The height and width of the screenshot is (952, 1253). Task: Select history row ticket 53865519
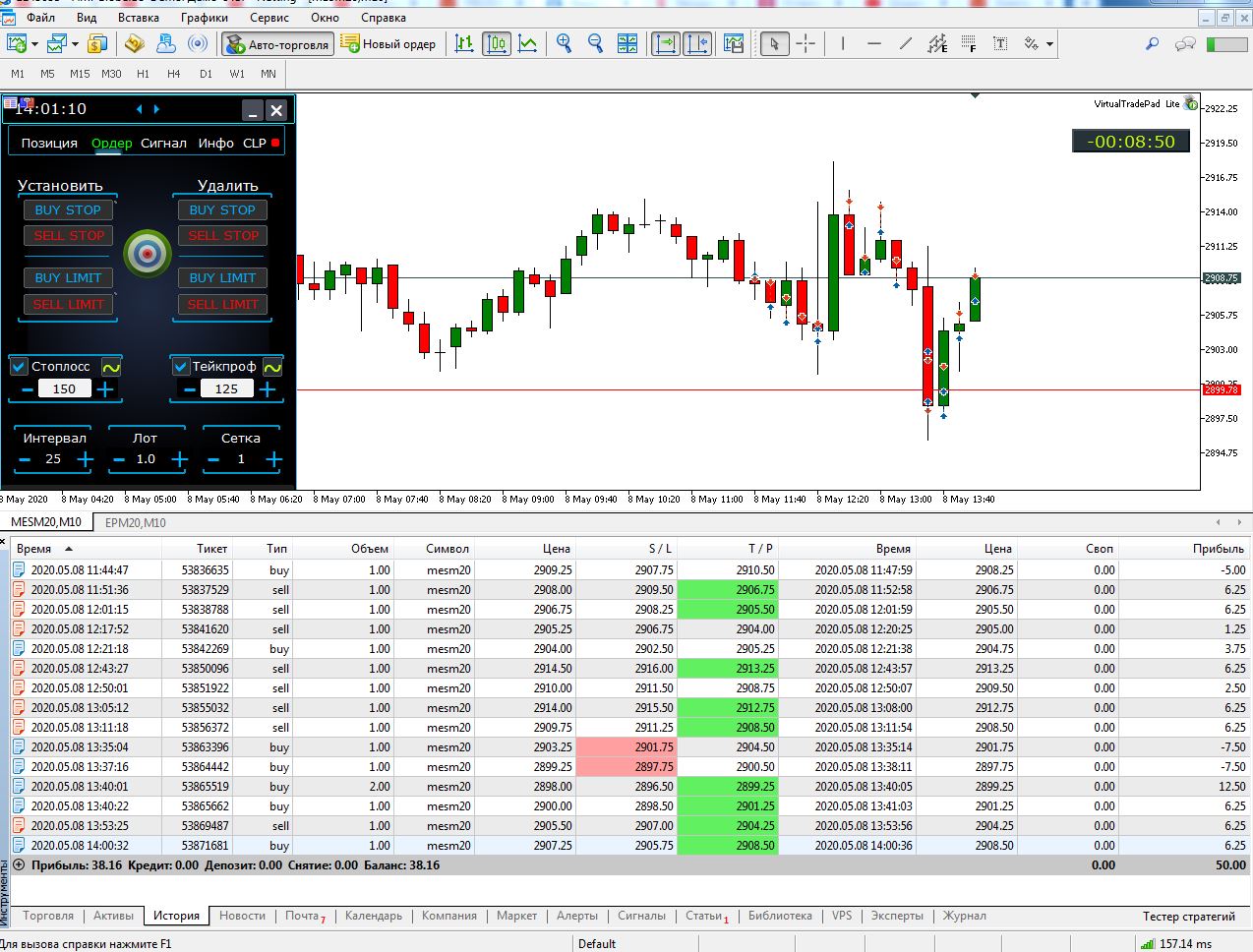(629, 786)
